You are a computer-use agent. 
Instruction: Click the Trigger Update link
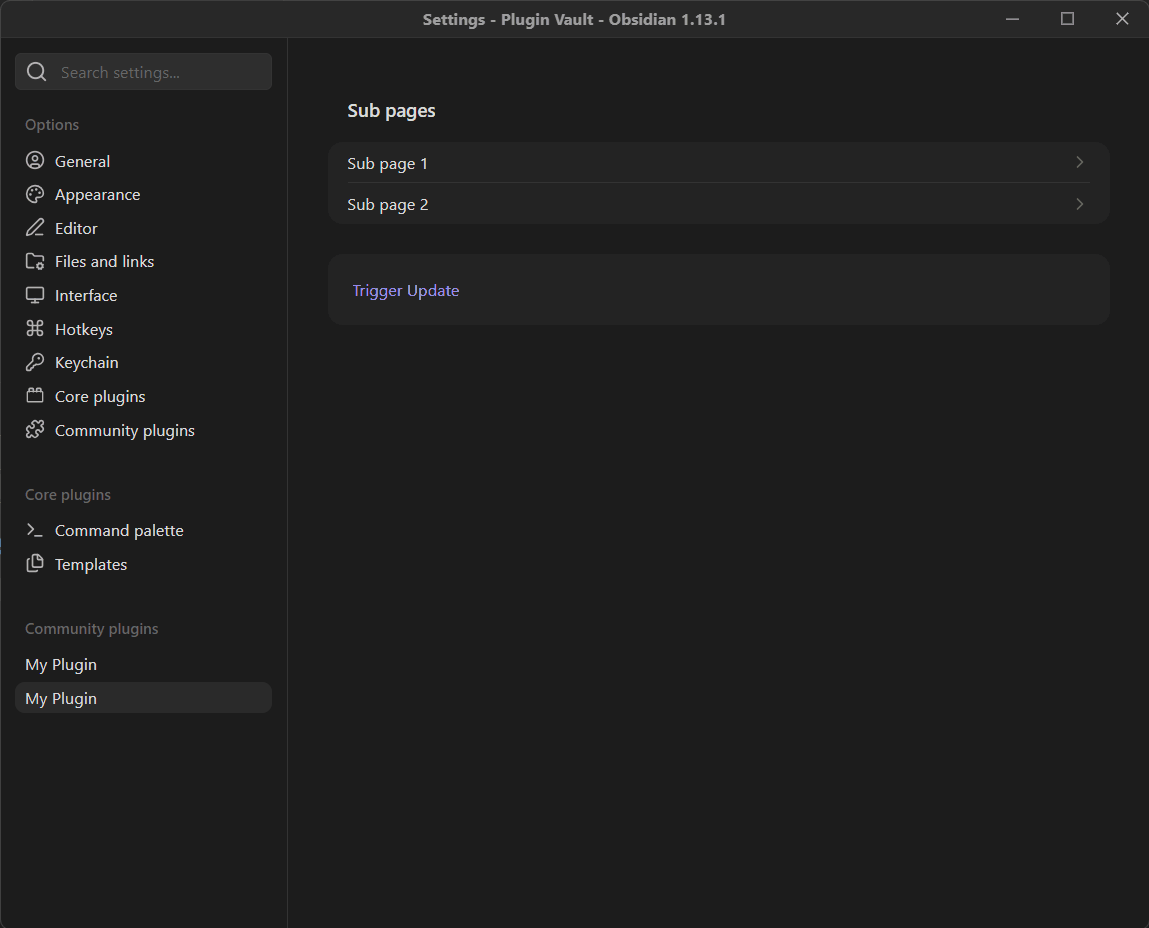tap(405, 290)
